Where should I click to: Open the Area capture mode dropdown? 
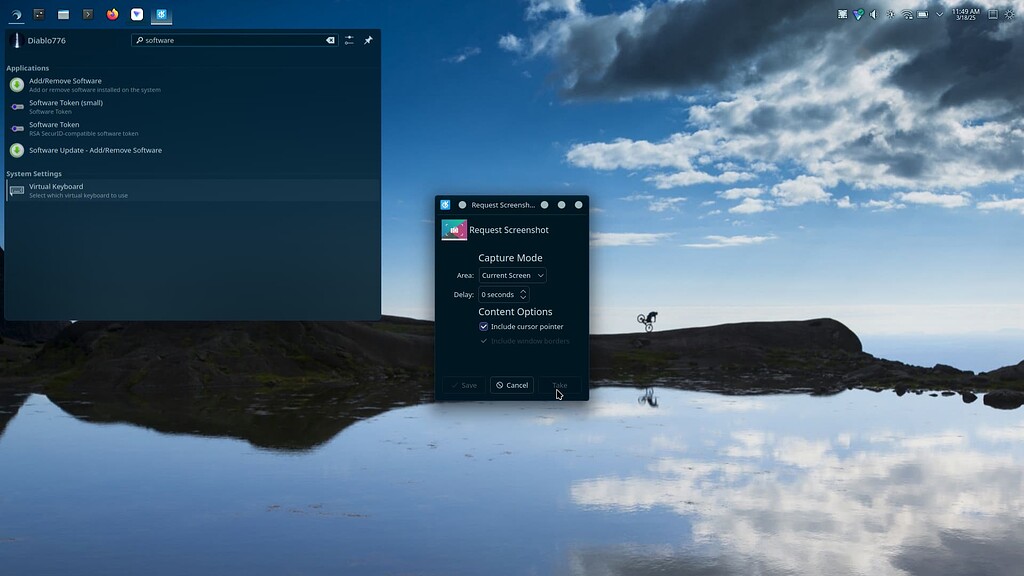(512, 275)
